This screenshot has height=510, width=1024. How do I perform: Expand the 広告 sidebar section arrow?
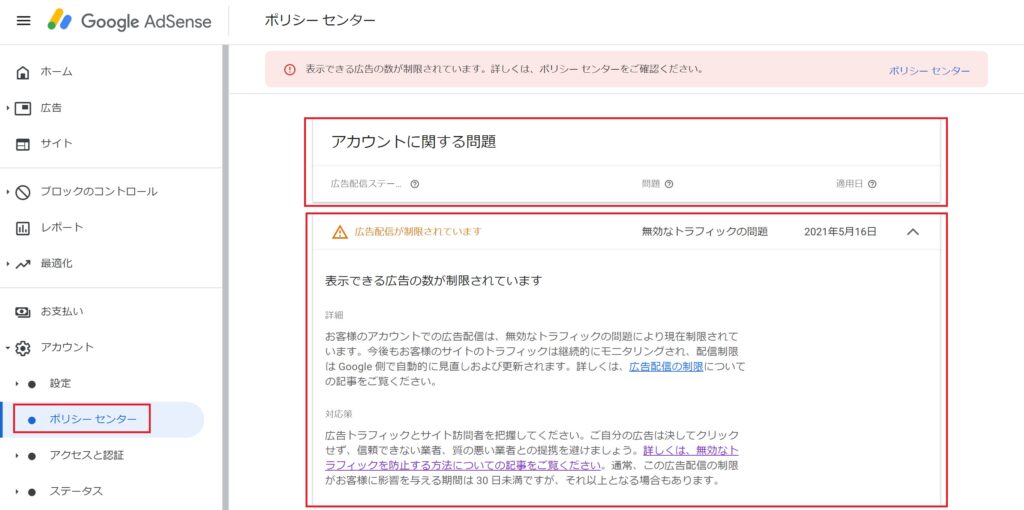8,108
